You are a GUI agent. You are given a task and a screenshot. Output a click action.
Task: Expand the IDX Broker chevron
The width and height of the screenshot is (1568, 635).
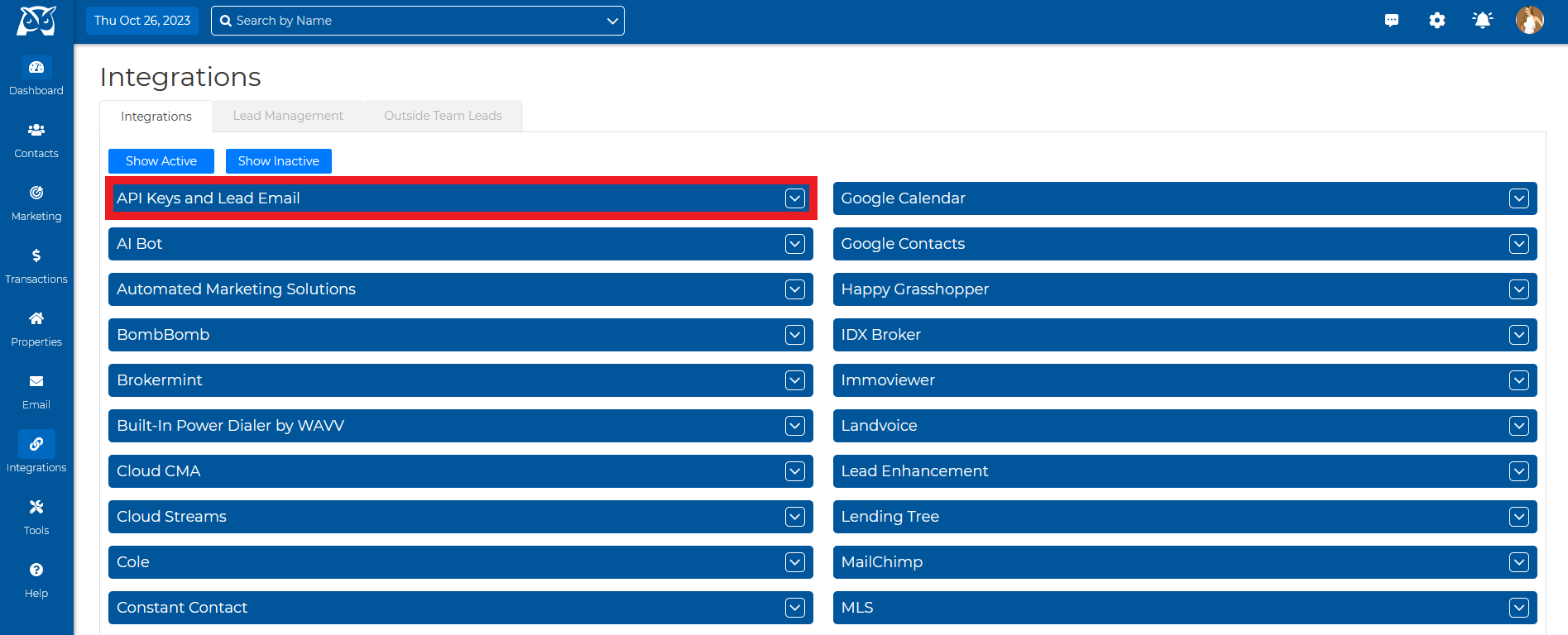(x=1519, y=335)
